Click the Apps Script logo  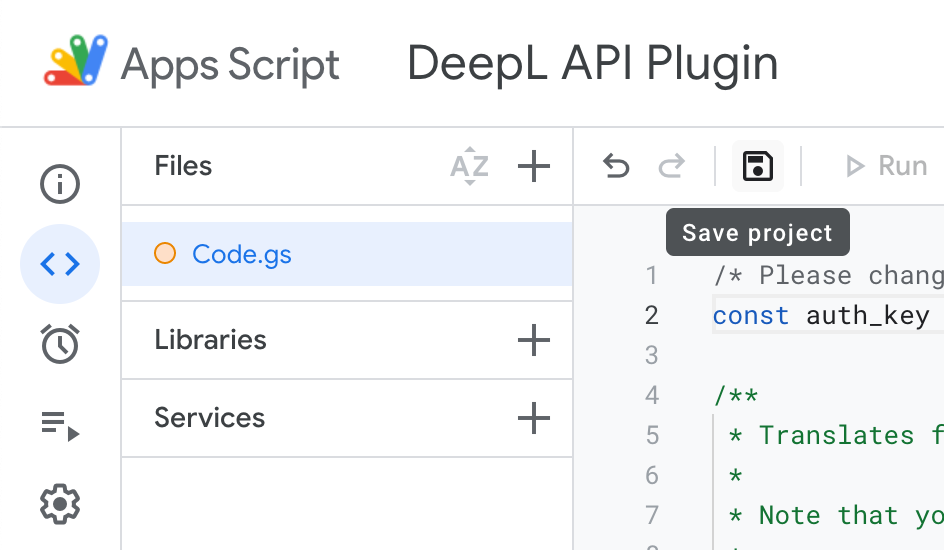point(76,63)
